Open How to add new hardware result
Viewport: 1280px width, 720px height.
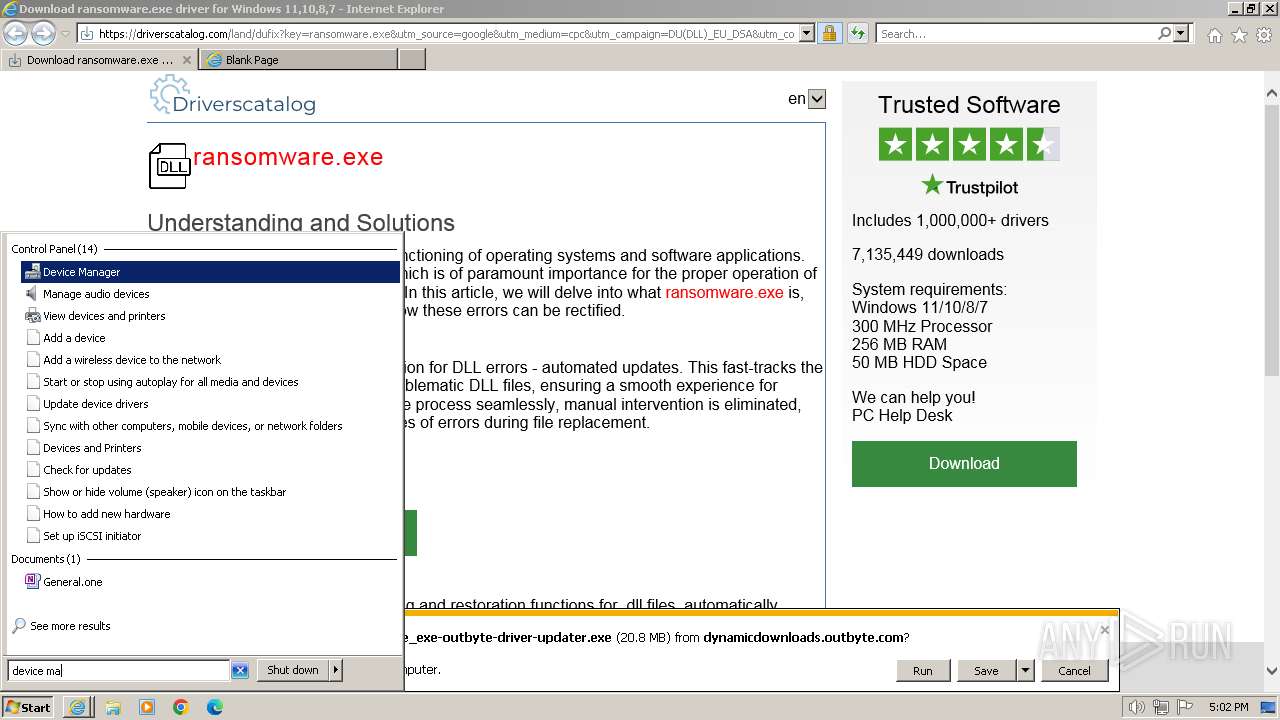[x=210, y=514]
